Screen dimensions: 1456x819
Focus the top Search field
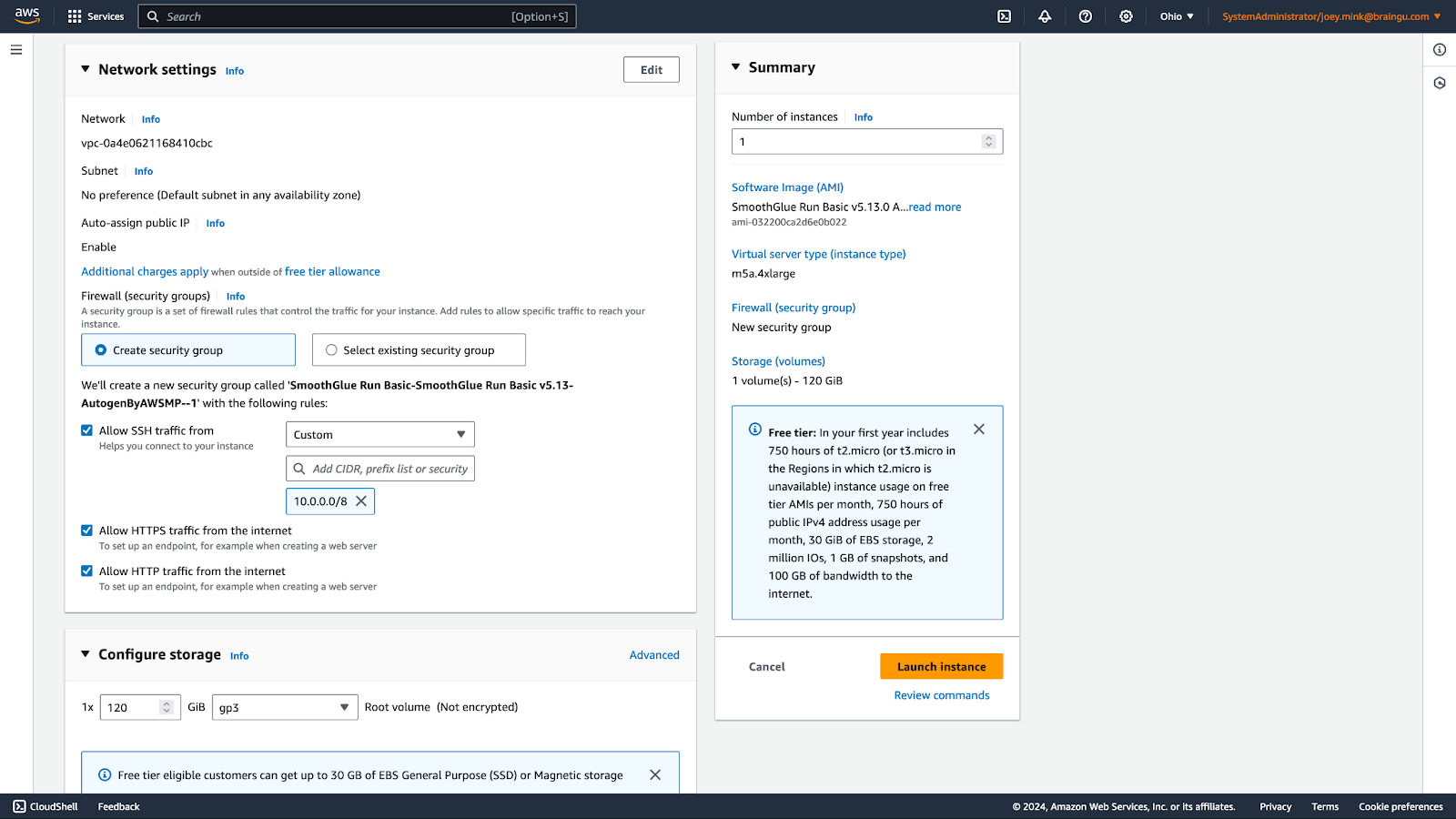[x=357, y=16]
